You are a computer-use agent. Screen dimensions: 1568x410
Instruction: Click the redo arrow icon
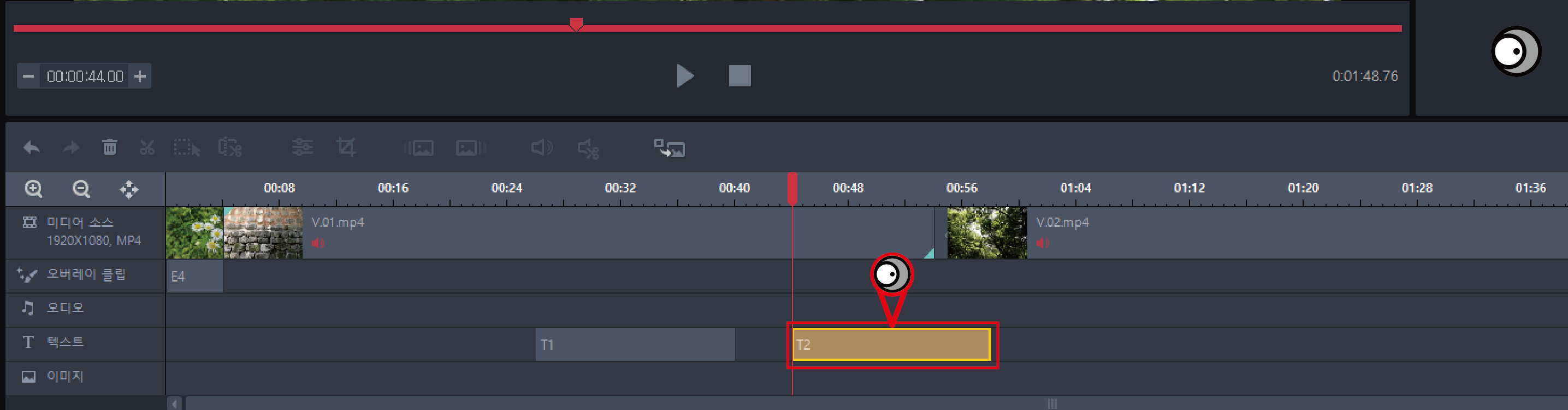(71, 148)
